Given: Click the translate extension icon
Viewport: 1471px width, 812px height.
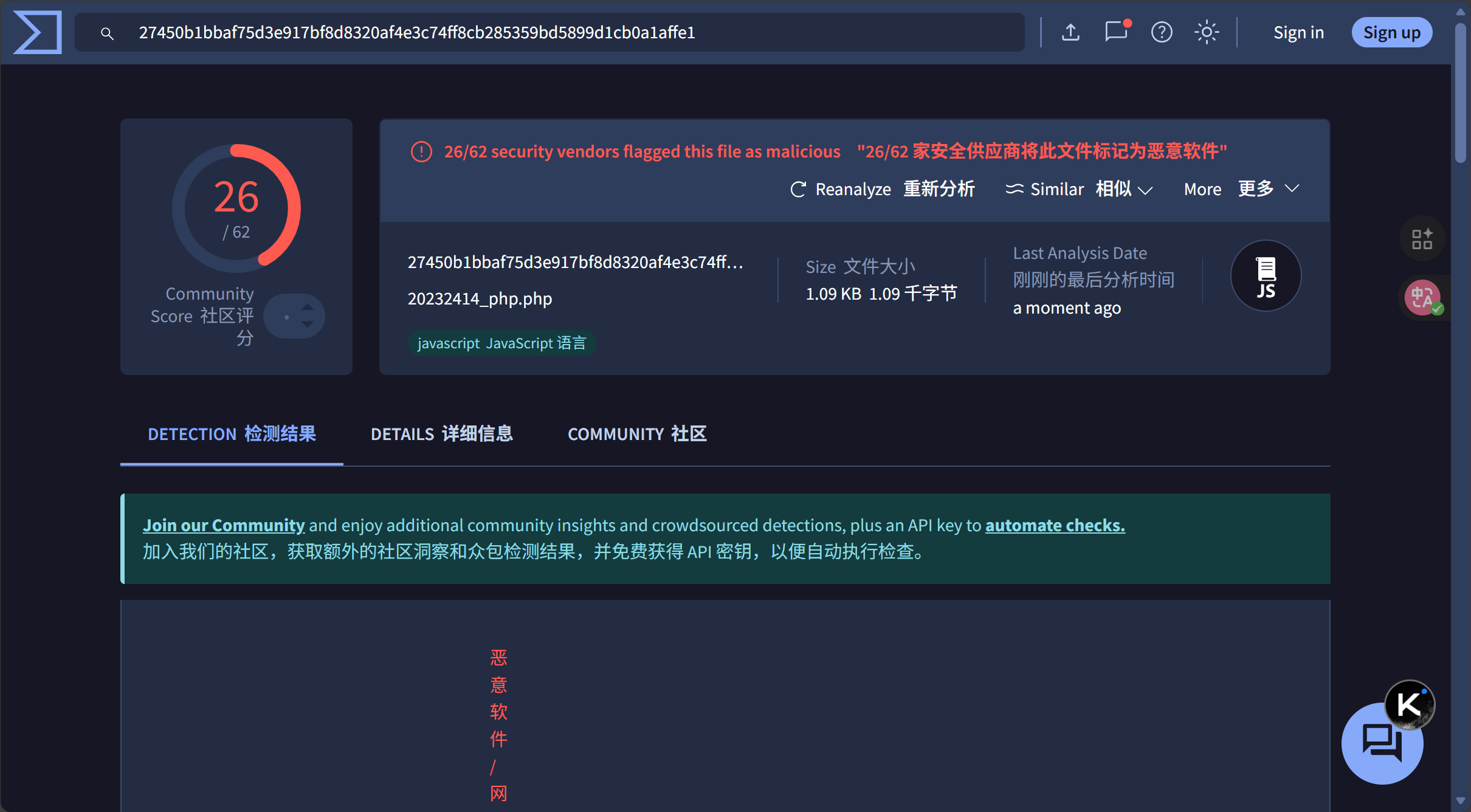Looking at the screenshot, I should click(1422, 298).
